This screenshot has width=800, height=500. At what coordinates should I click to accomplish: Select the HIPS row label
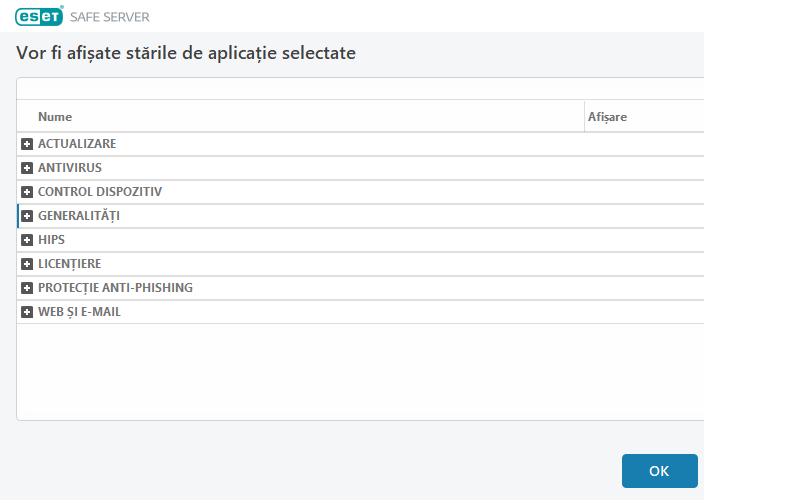click(x=52, y=240)
